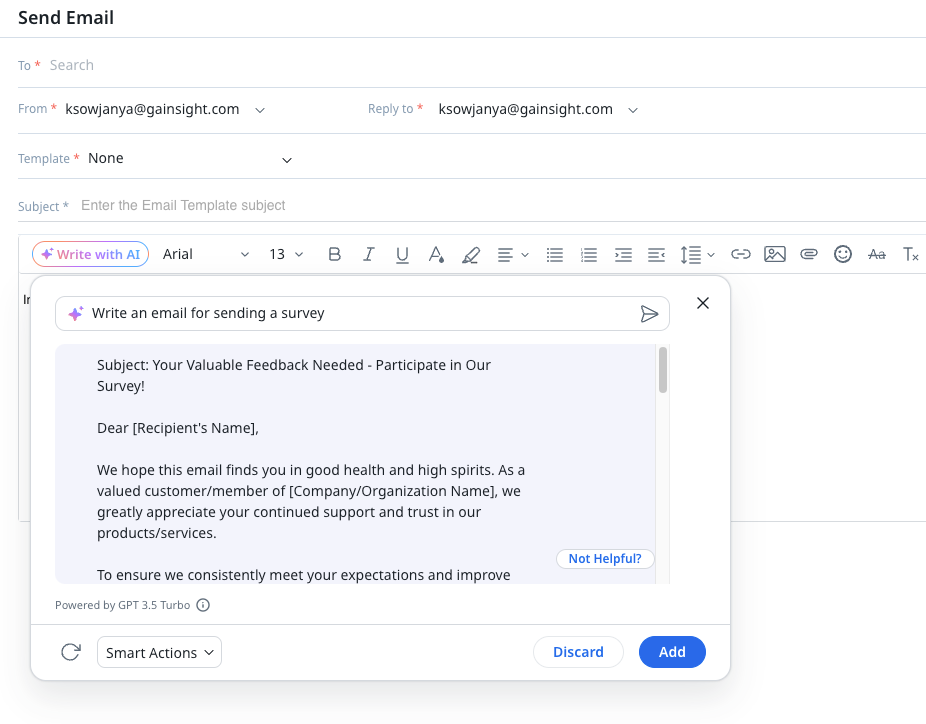Clear text formatting
Image resolution: width=926 pixels, height=724 pixels.
[x=911, y=255]
